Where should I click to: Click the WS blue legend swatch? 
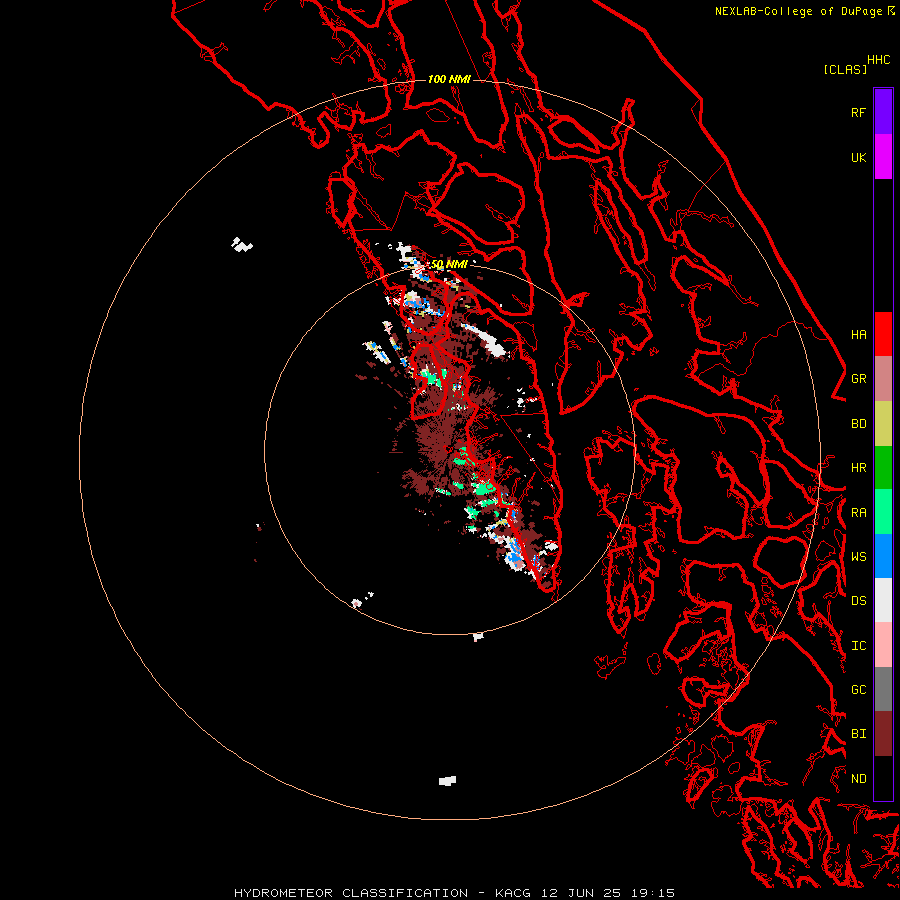tap(883, 556)
